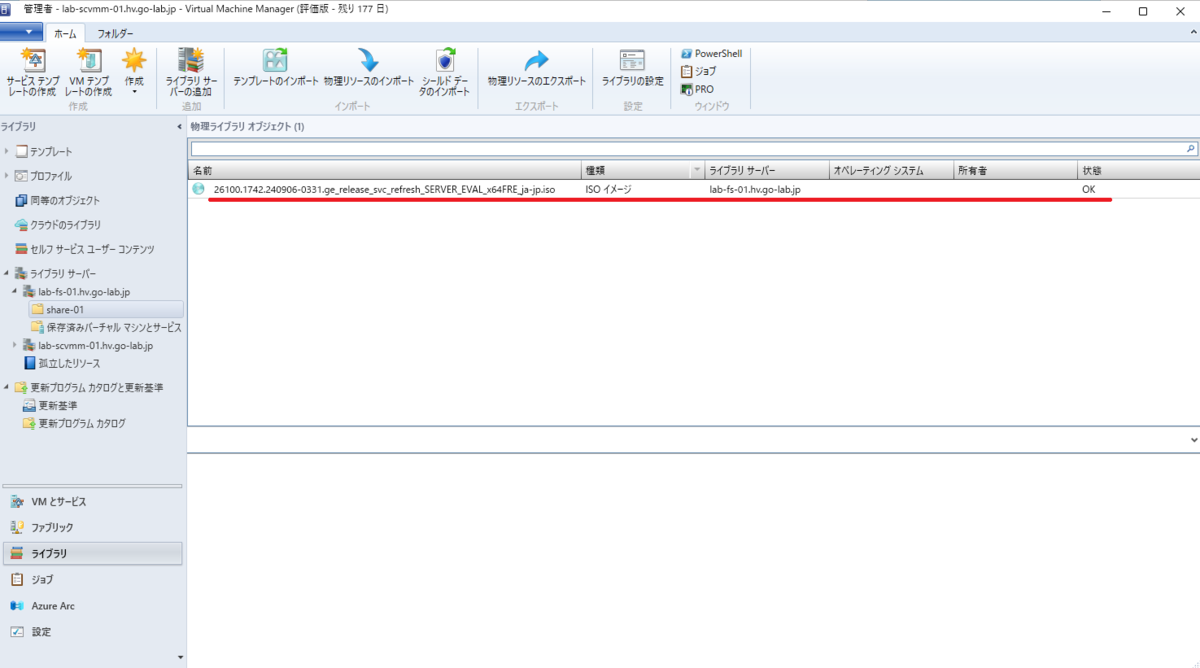Click the lab-fs-01.hv.go-lab.jp library server cell
Viewport: 1200px width, 668px height.
pyautogui.click(x=755, y=188)
